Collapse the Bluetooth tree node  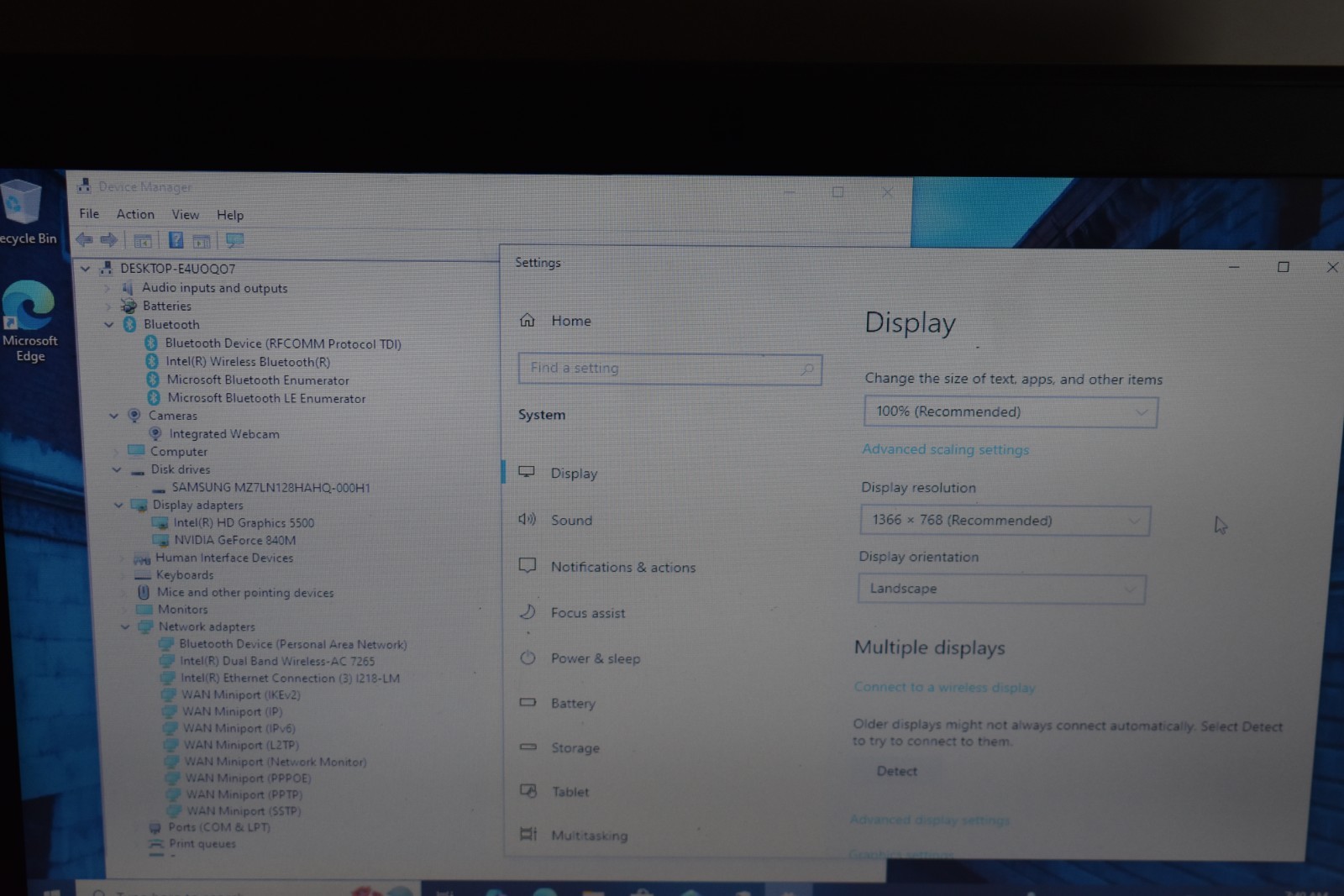108,324
